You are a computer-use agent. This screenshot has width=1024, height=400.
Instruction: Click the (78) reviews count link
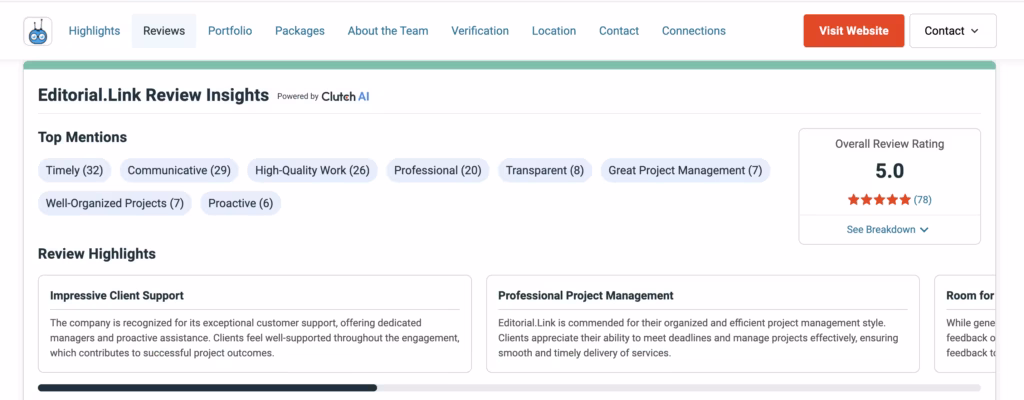[x=922, y=200]
